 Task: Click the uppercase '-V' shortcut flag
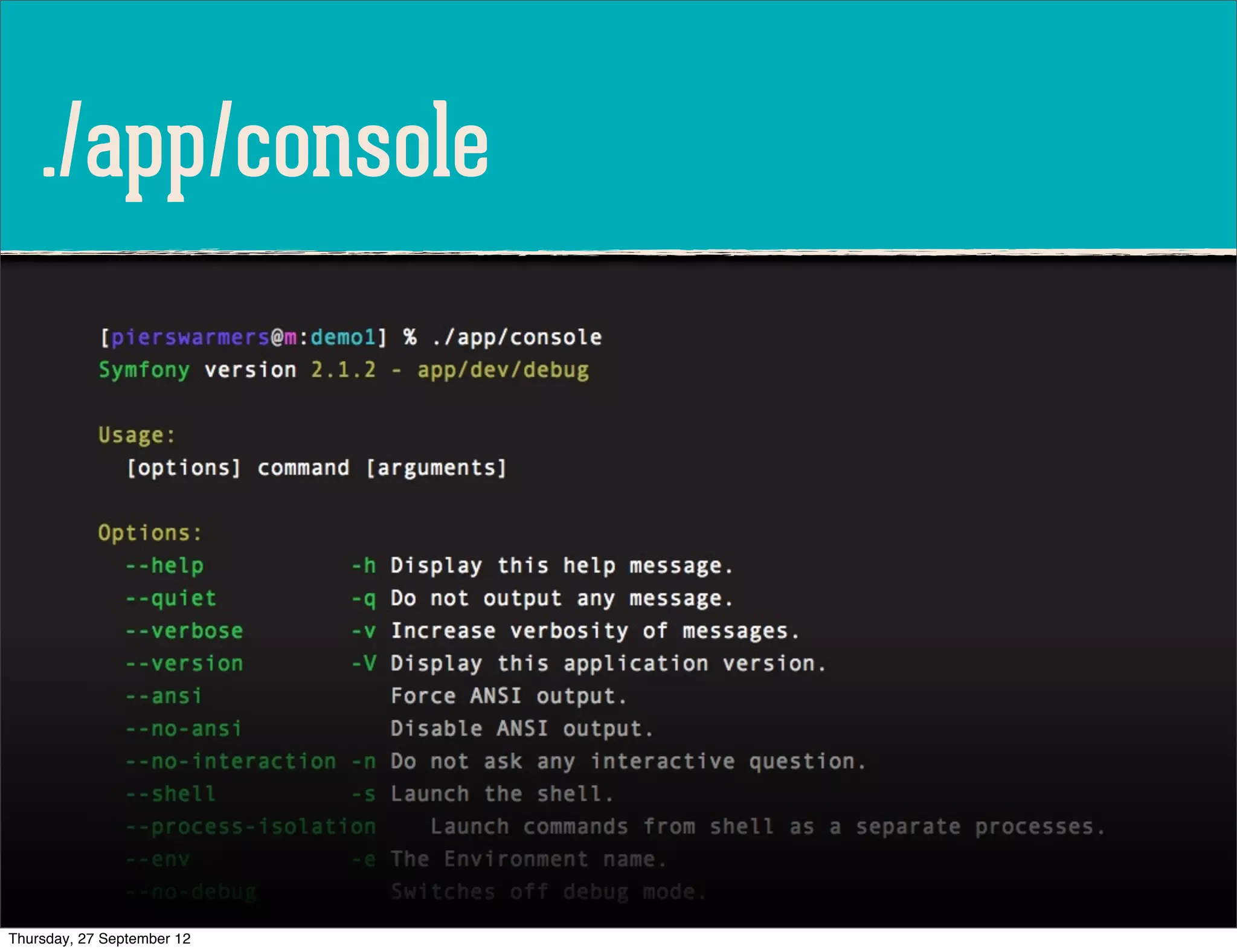[x=364, y=664]
